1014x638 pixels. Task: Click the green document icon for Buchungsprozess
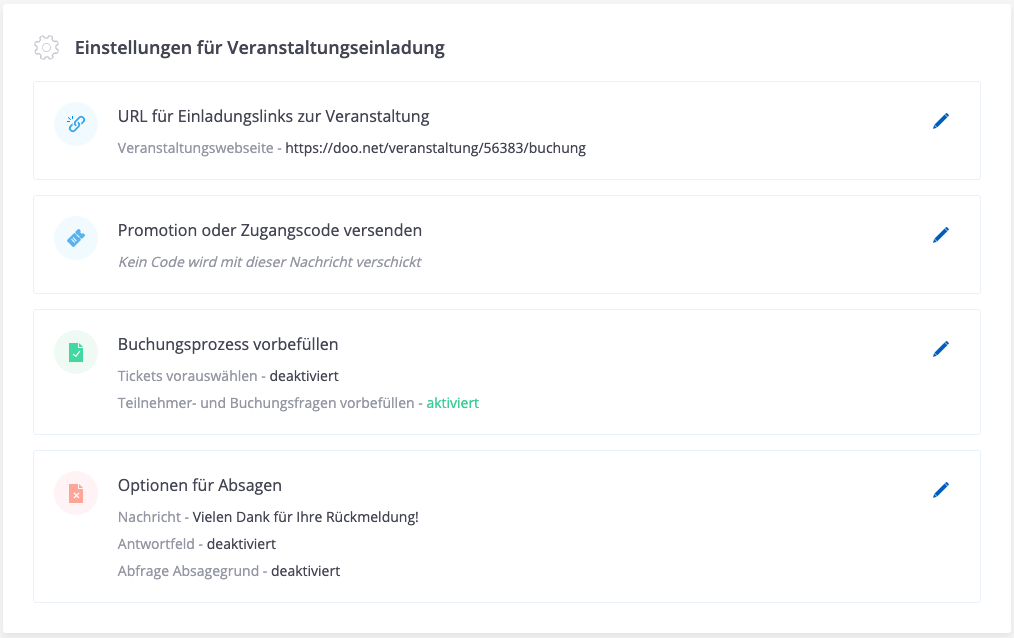click(x=76, y=352)
